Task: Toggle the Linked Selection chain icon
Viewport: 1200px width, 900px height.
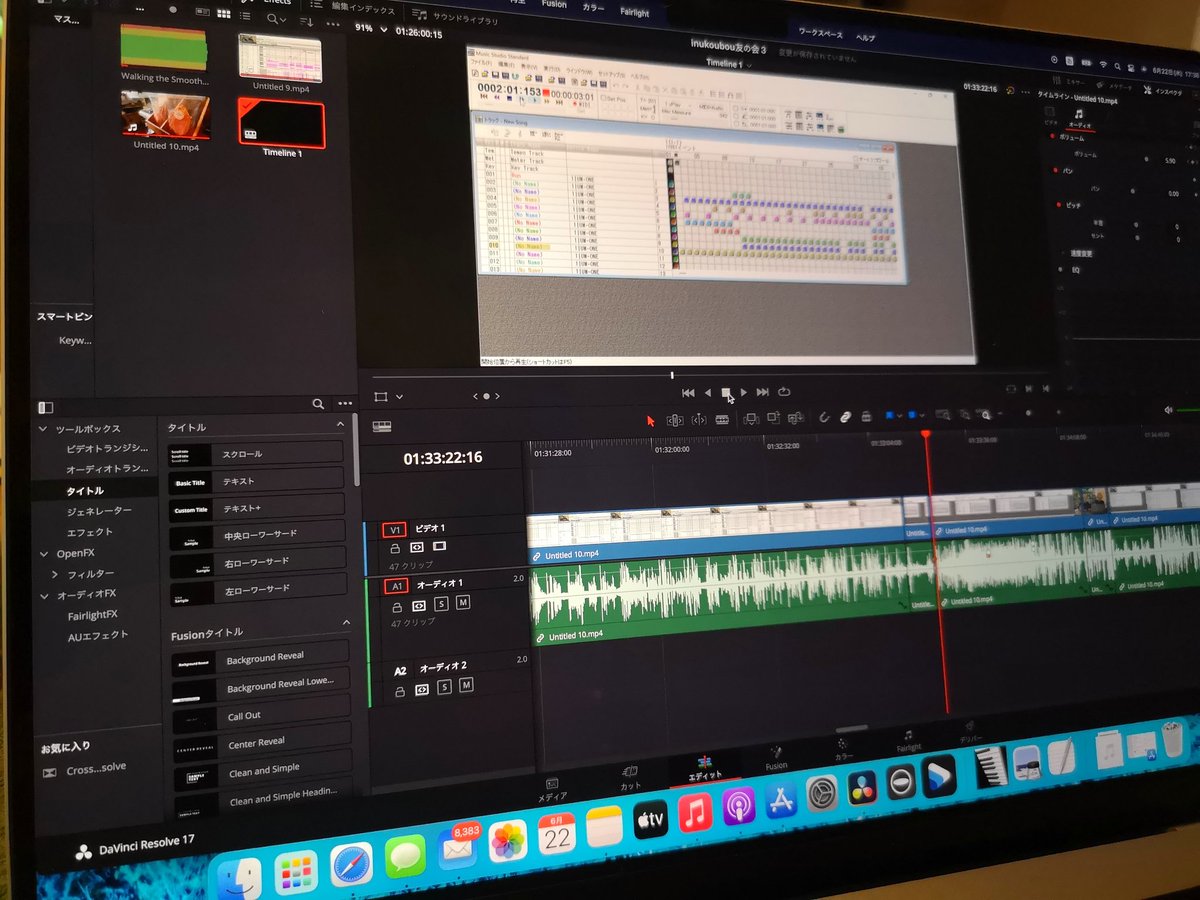Action: (x=846, y=416)
